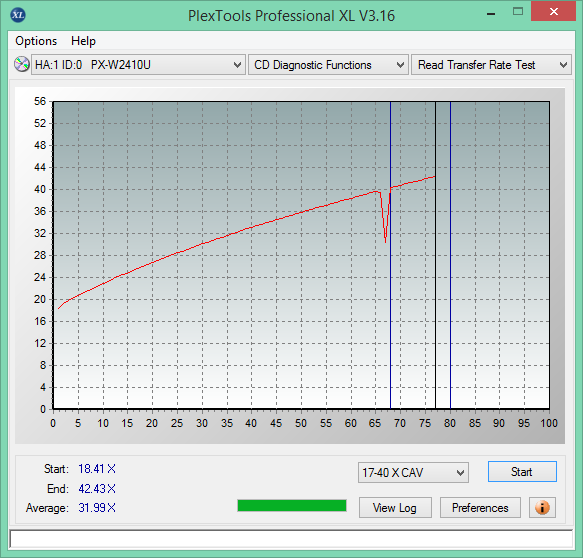Open the Options menu
Viewport: 583px width, 558px height.
coord(36,41)
